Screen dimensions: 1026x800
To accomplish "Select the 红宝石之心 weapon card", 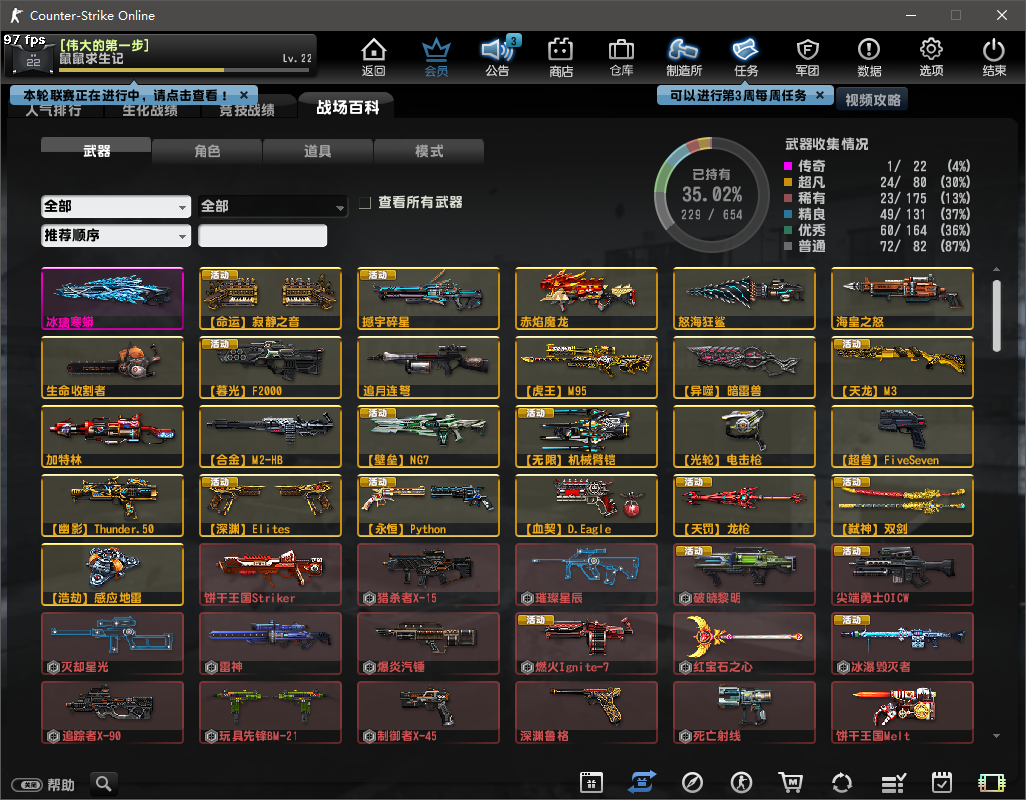I will pyautogui.click(x=745, y=644).
